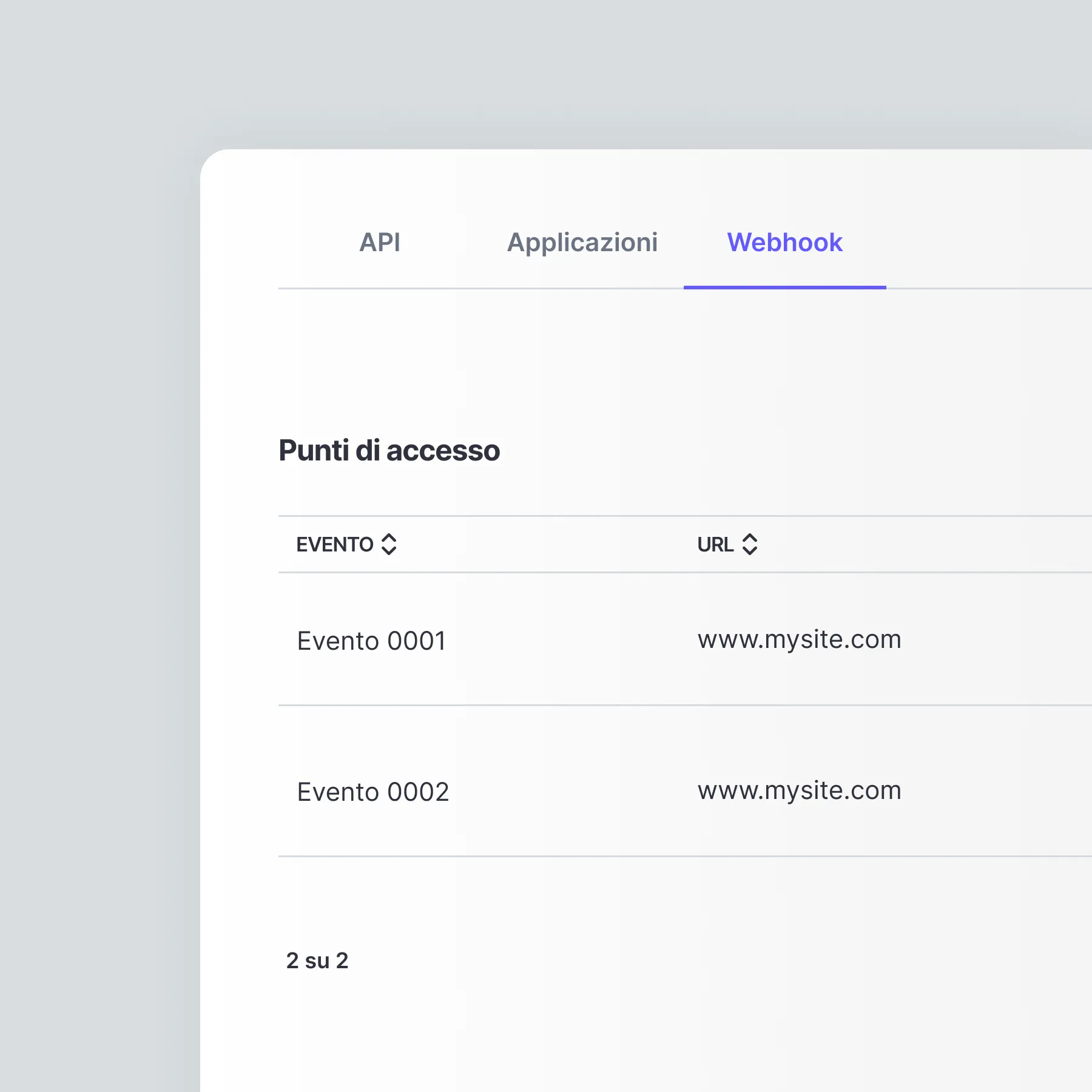Click the Punti di accesso heading
Viewport: 1092px width, 1092px height.
[x=389, y=450]
